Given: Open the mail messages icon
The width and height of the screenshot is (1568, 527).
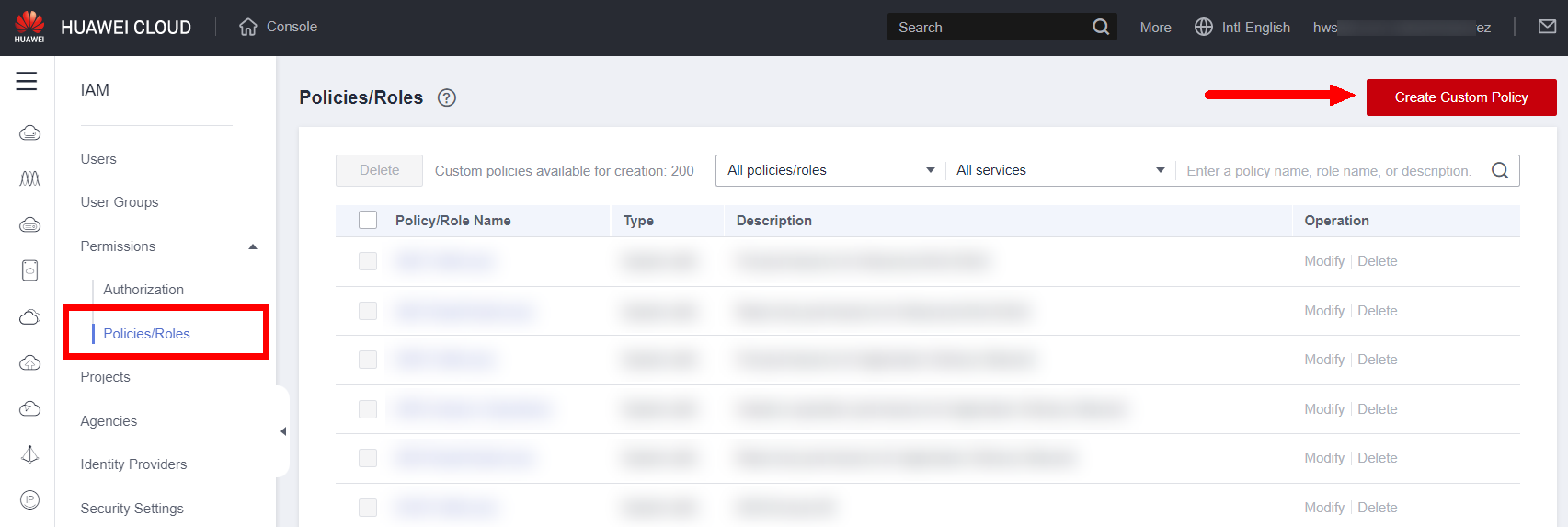Looking at the screenshot, I should pos(1547,27).
